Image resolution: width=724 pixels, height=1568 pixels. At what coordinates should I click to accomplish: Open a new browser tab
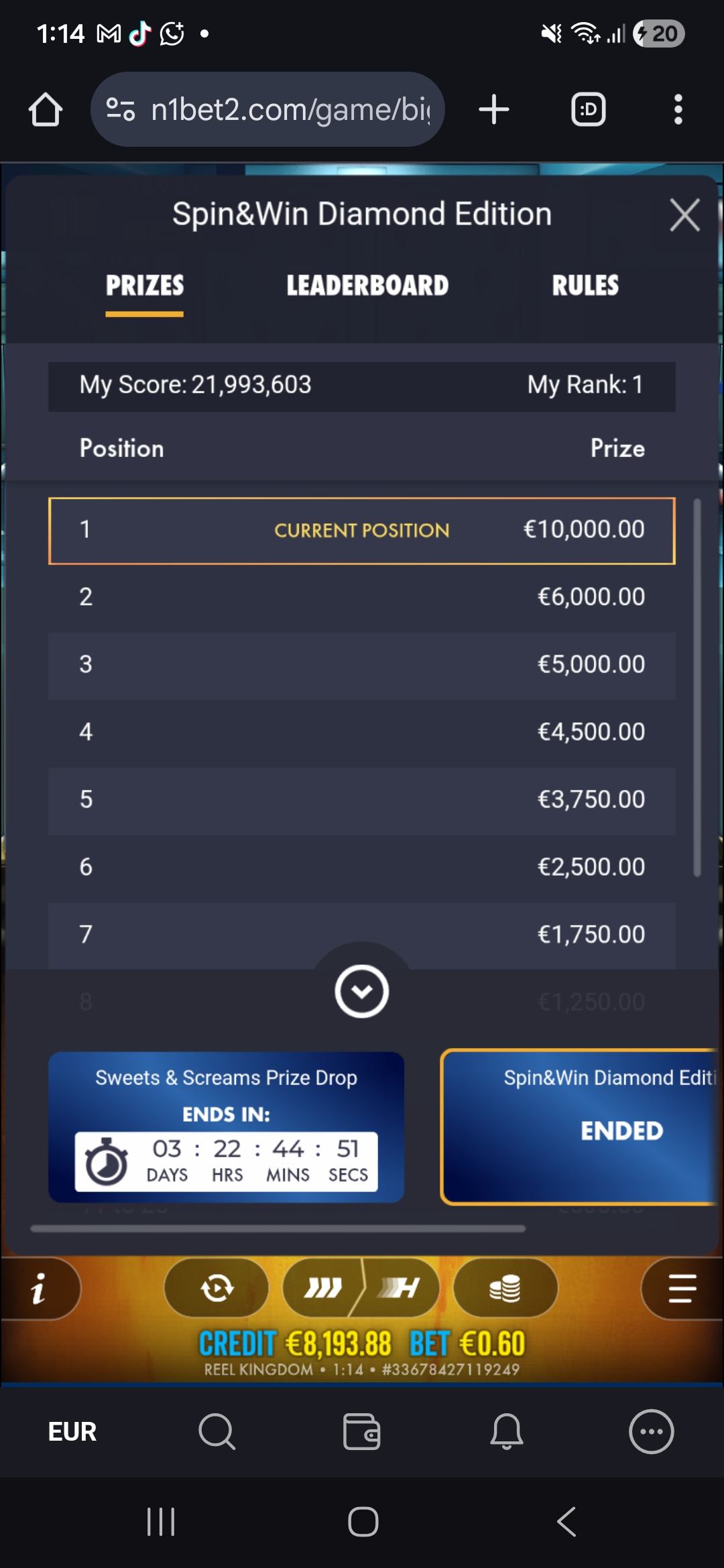coord(494,109)
